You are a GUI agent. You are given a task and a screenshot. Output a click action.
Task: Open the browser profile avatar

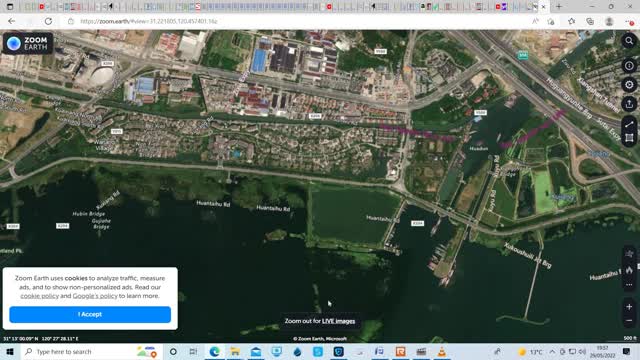point(609,21)
